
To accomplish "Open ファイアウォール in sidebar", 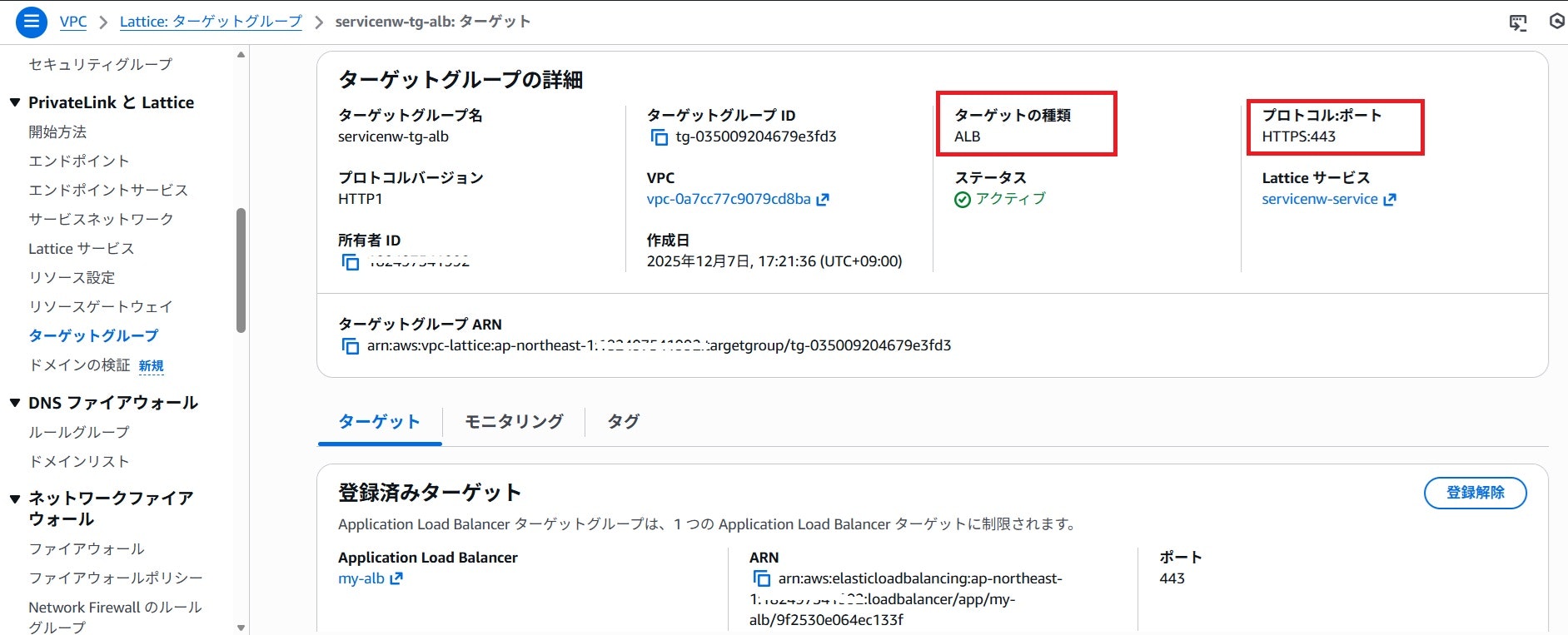I will click(x=87, y=548).
